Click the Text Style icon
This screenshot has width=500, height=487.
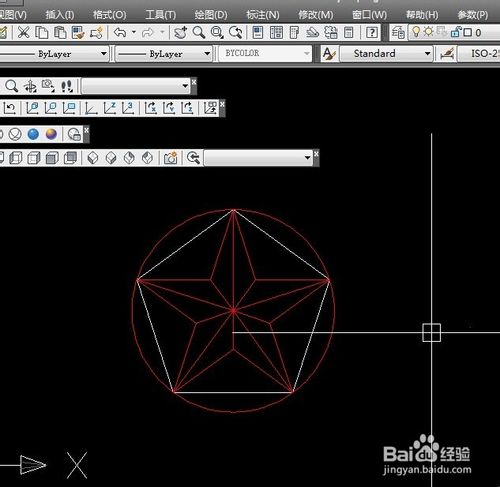pyautogui.click(x=329, y=54)
